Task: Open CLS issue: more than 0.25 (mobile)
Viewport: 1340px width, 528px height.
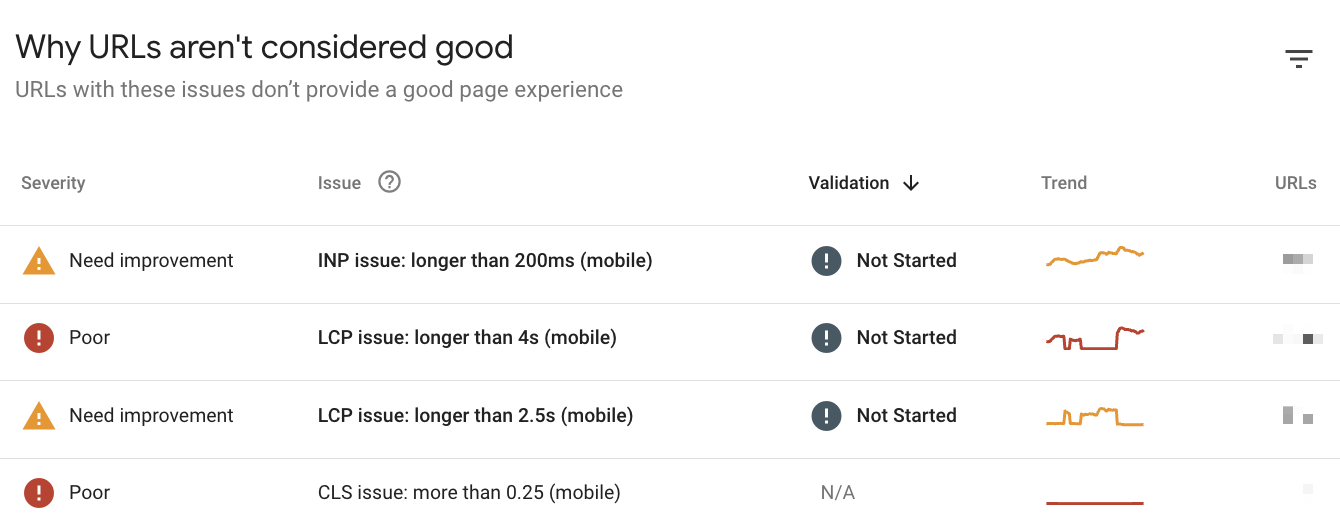Action: point(469,493)
